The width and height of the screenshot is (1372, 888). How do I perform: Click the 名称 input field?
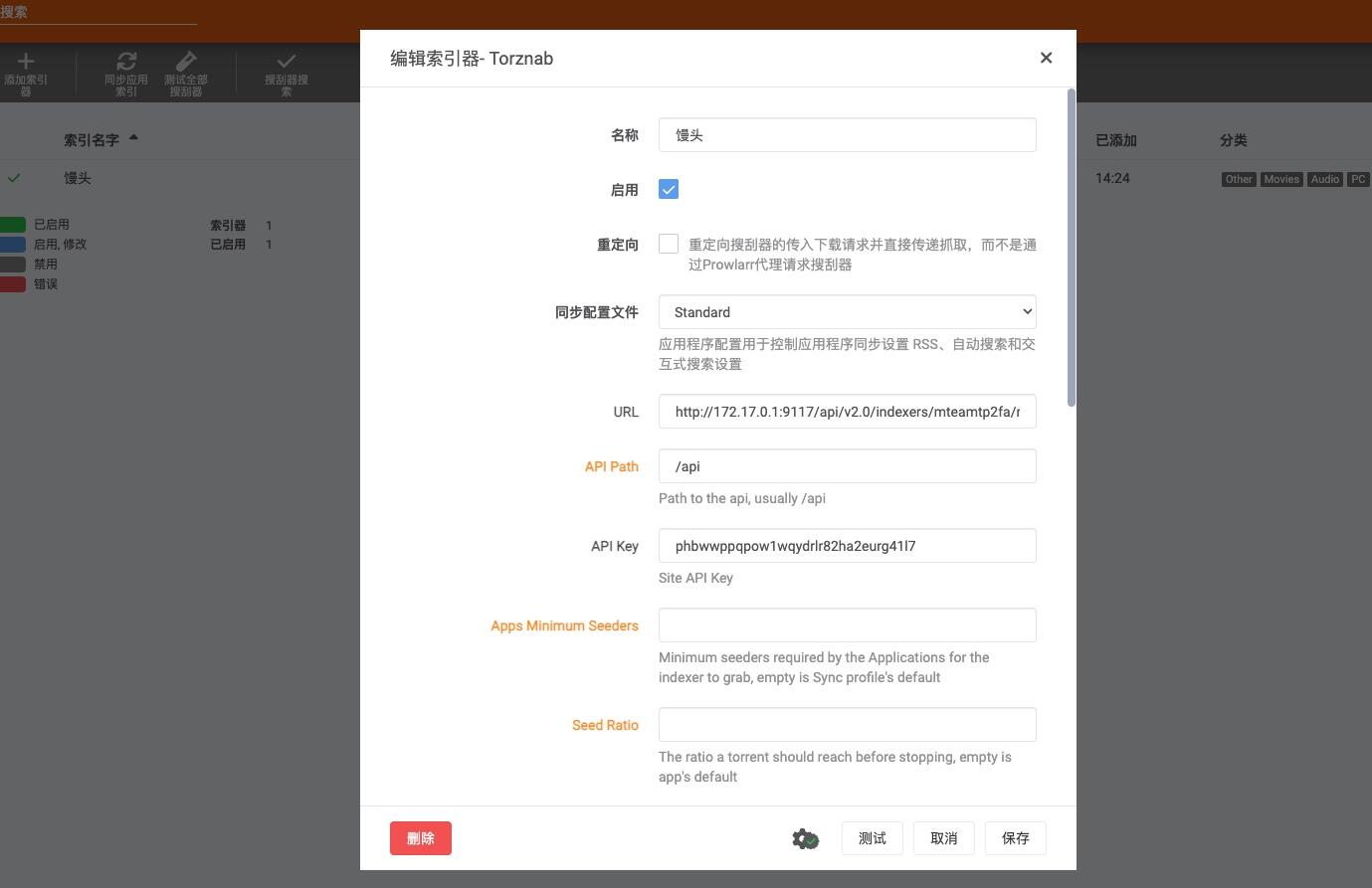(848, 135)
